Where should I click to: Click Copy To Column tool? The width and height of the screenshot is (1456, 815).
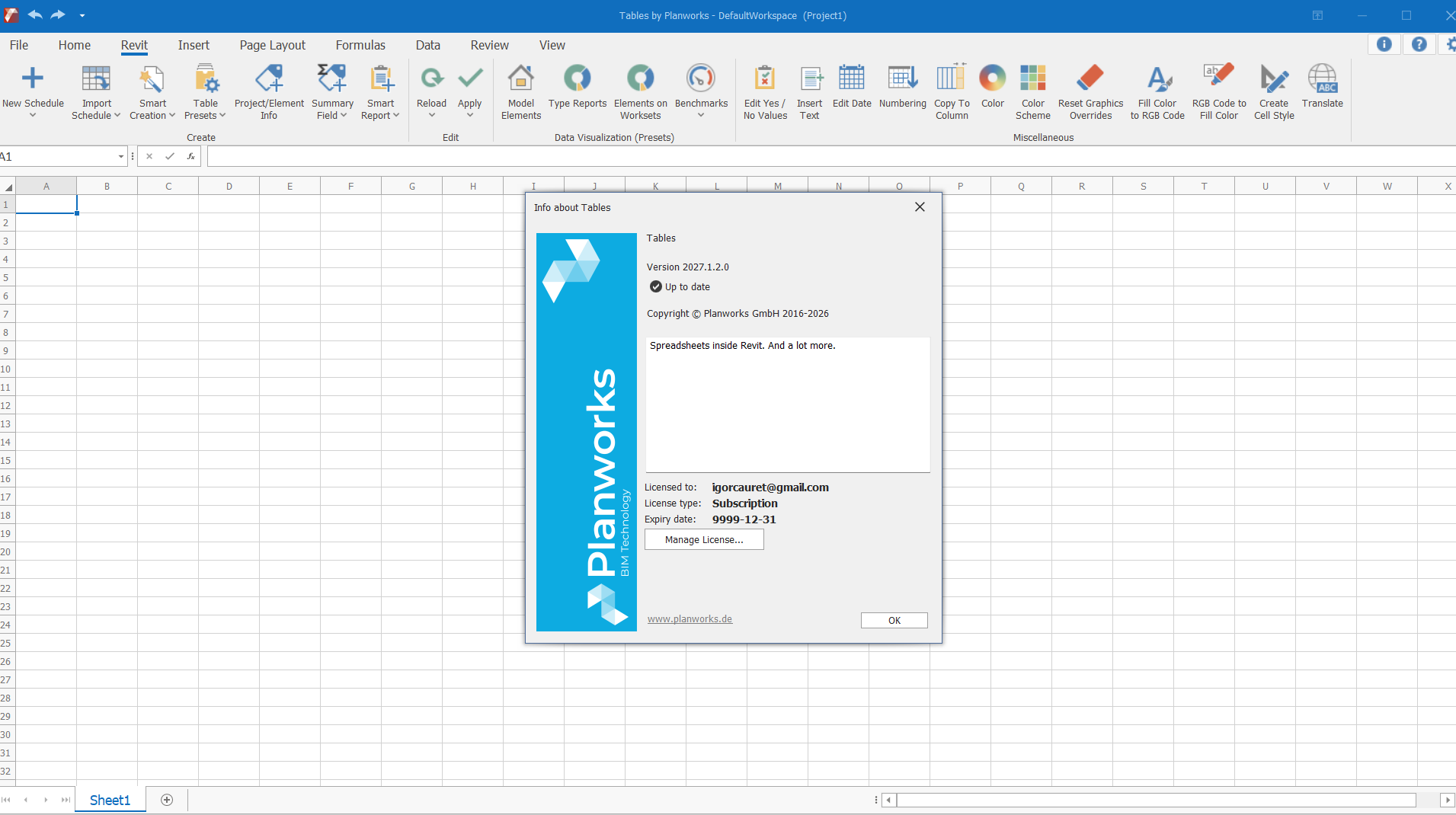pyautogui.click(x=952, y=92)
